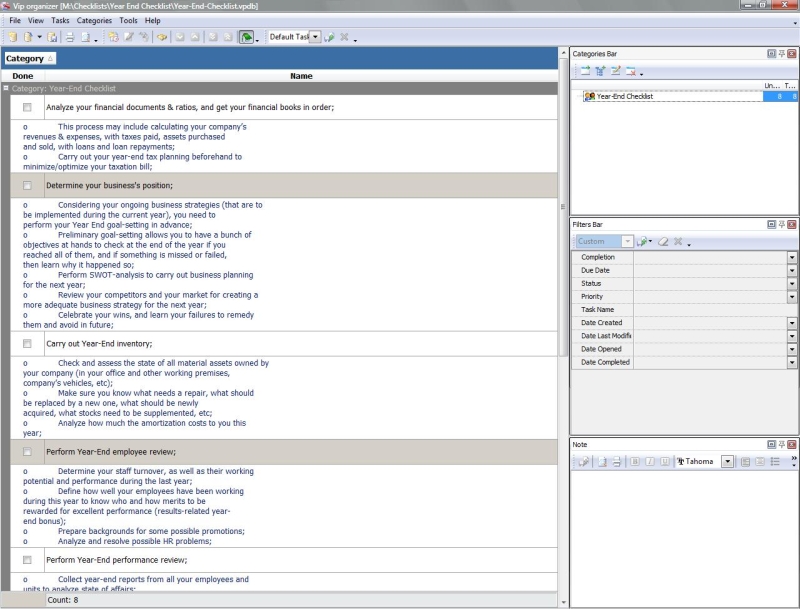
Task: Mark 'Carry out Year-End inventory' as done
Action: pos(27,343)
